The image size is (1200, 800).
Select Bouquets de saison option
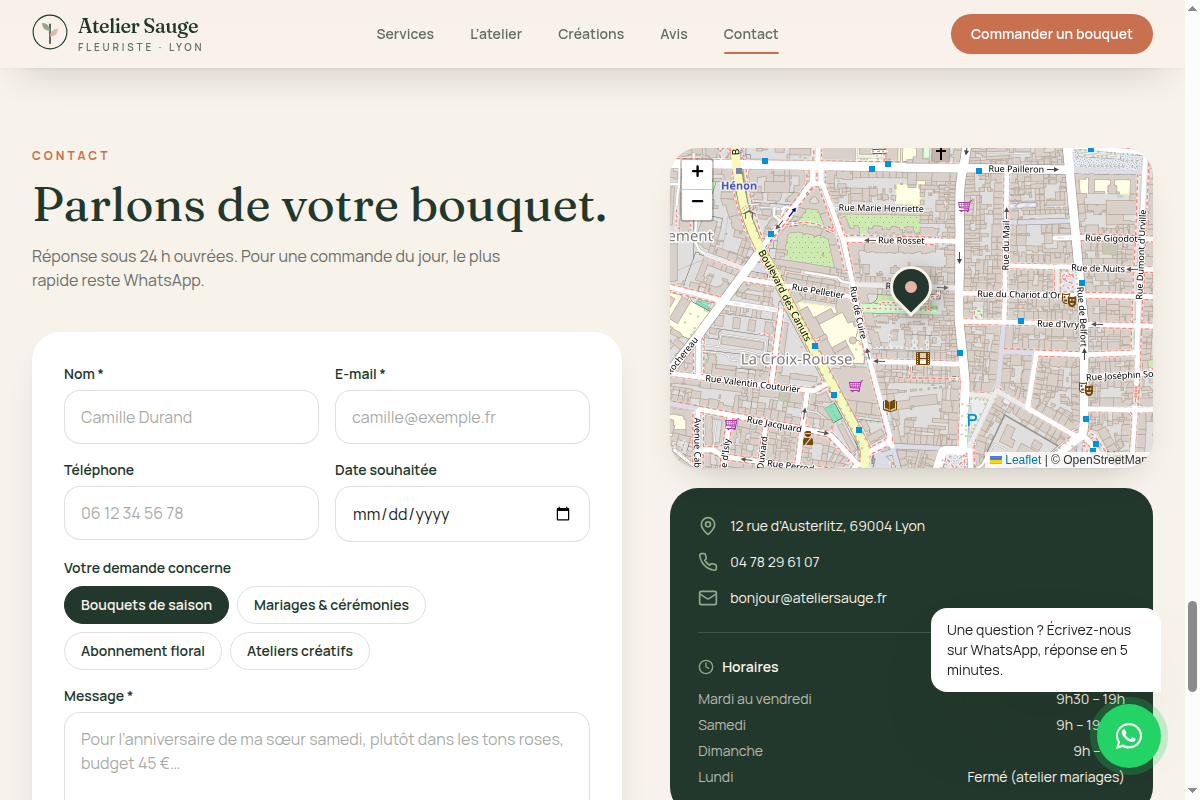pyautogui.click(x=146, y=605)
